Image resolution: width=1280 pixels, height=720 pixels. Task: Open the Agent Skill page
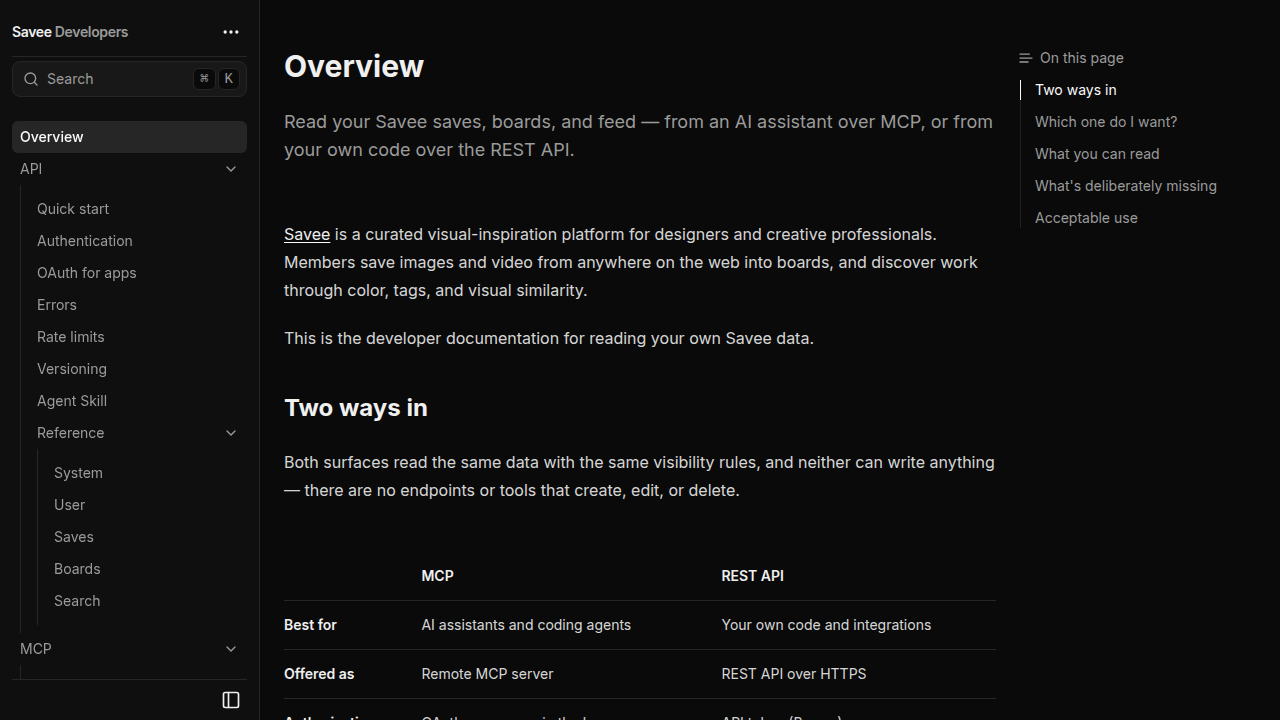coord(72,401)
